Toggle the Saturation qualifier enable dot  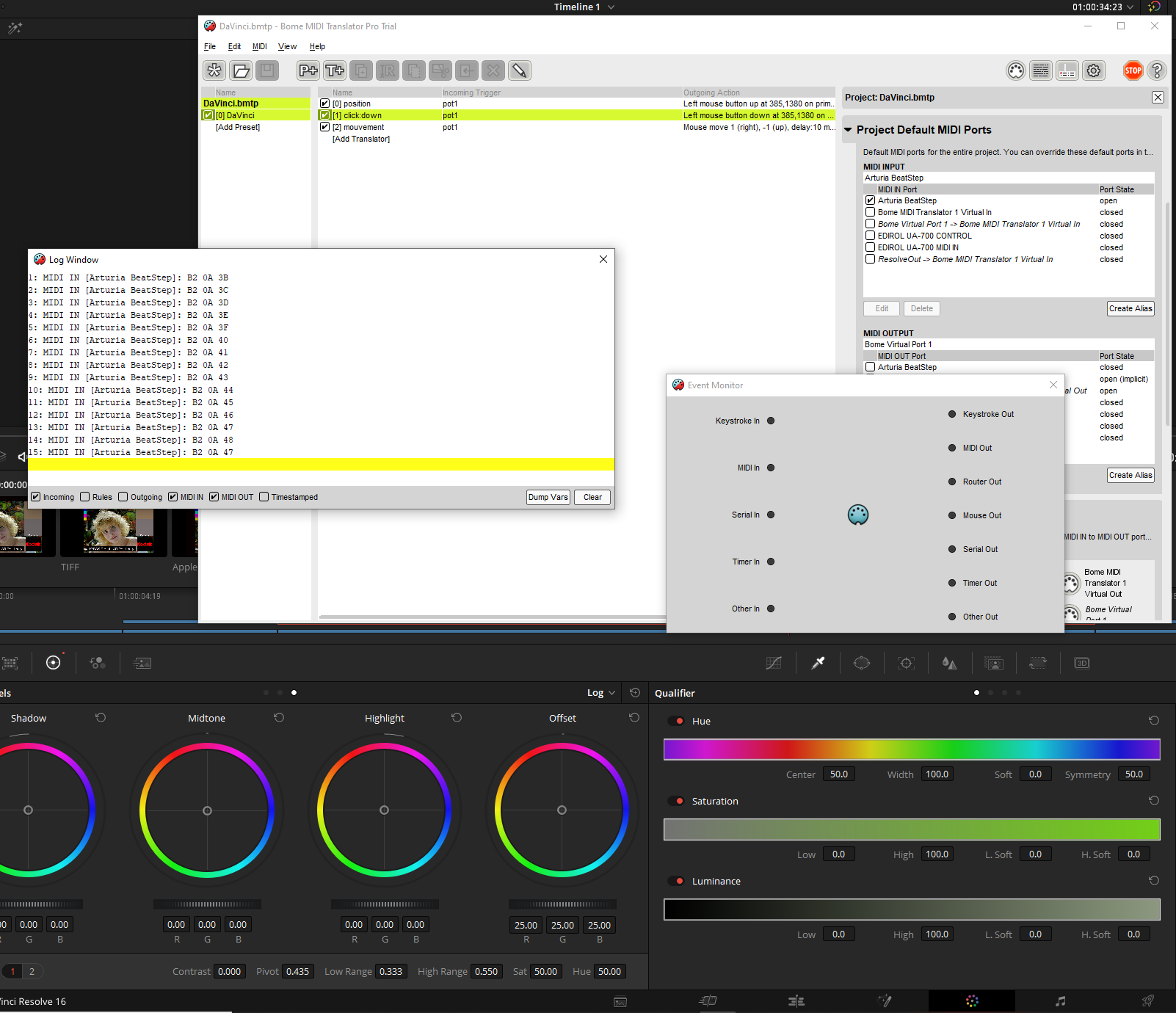[676, 801]
